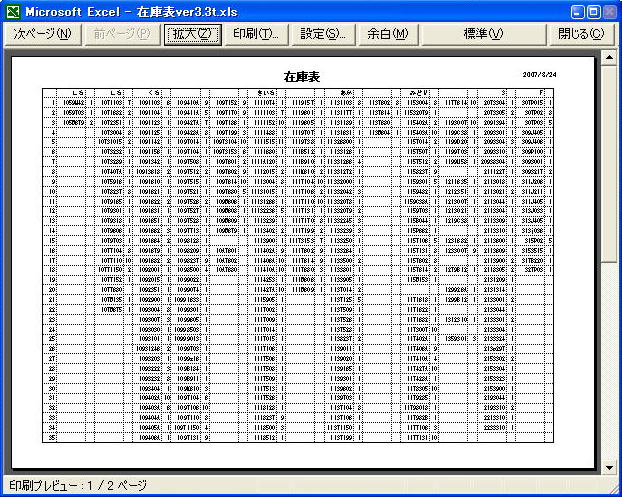The height and width of the screenshot is (497, 622).
Task: Maximize the Excel preview window
Action: (594, 12)
